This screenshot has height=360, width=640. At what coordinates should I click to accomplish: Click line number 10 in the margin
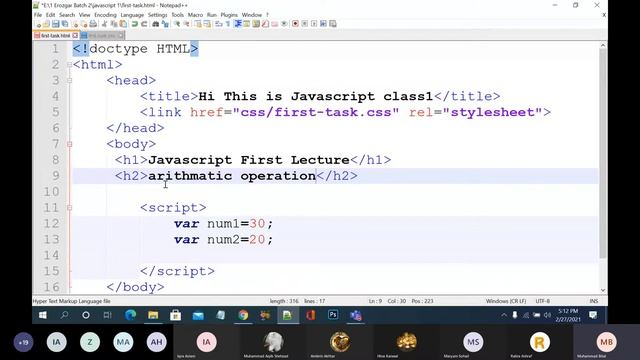click(51, 192)
